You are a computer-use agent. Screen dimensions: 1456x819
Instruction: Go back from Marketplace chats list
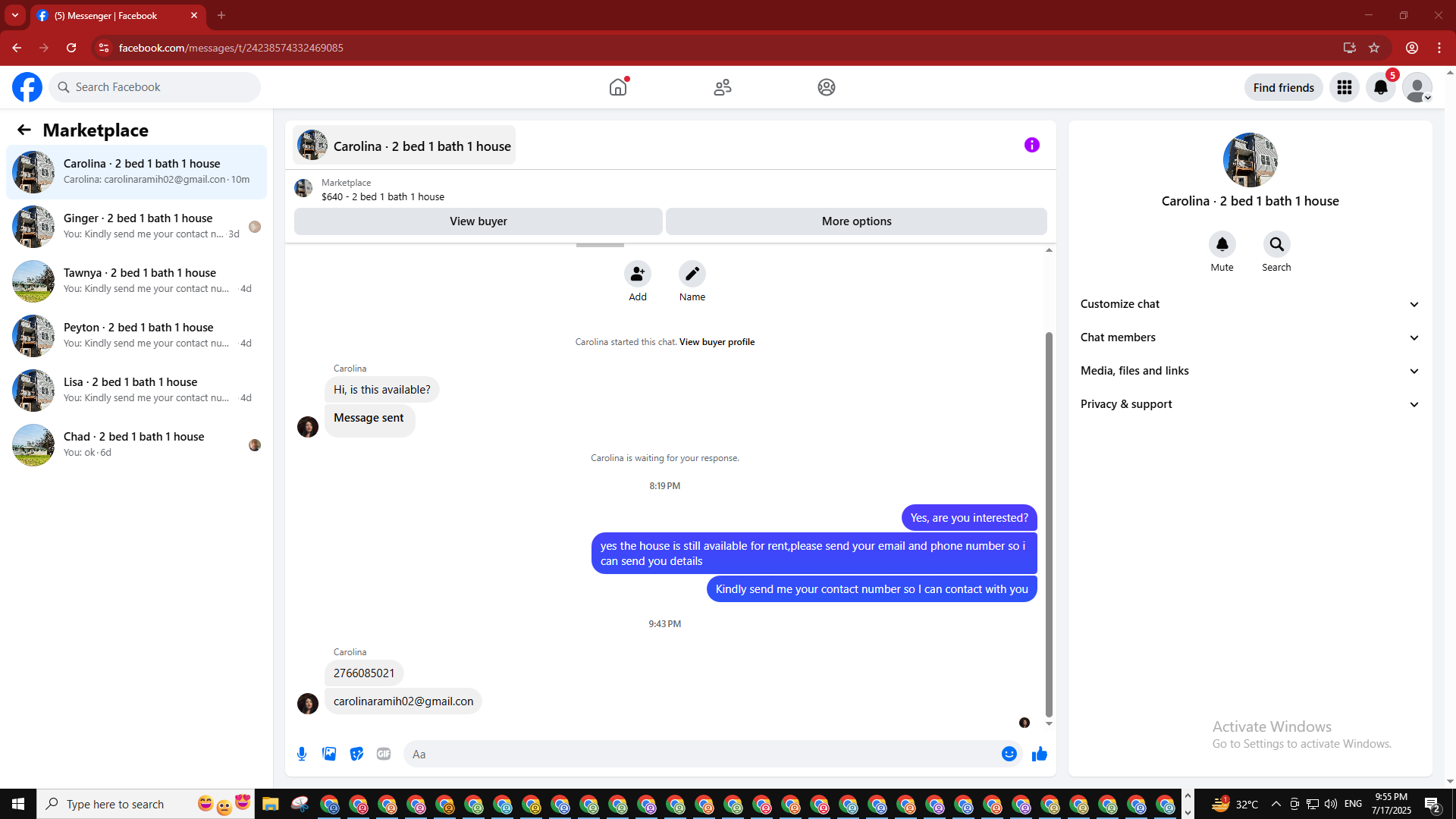(24, 130)
